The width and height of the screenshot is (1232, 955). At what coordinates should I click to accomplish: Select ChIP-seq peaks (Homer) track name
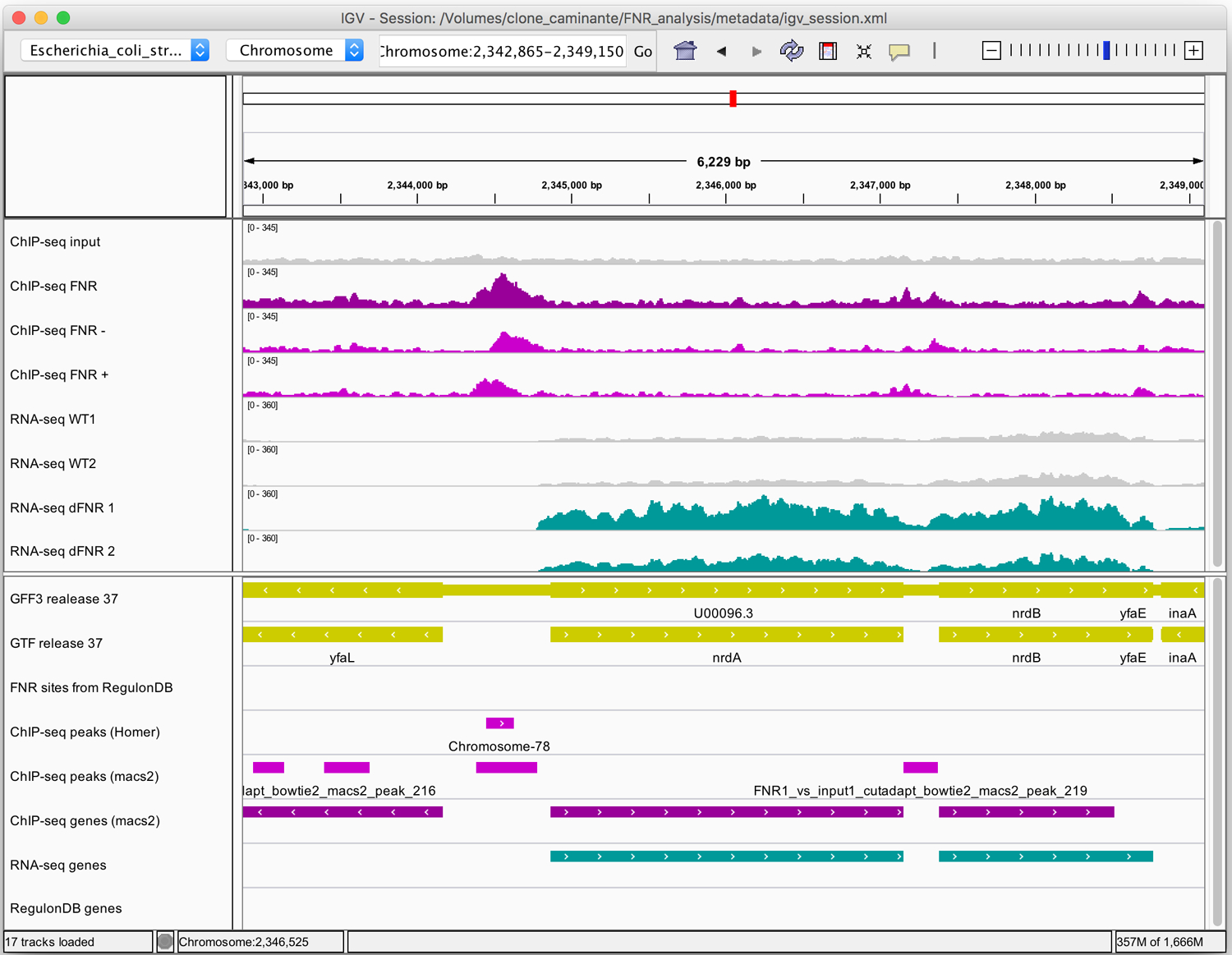tap(85, 732)
